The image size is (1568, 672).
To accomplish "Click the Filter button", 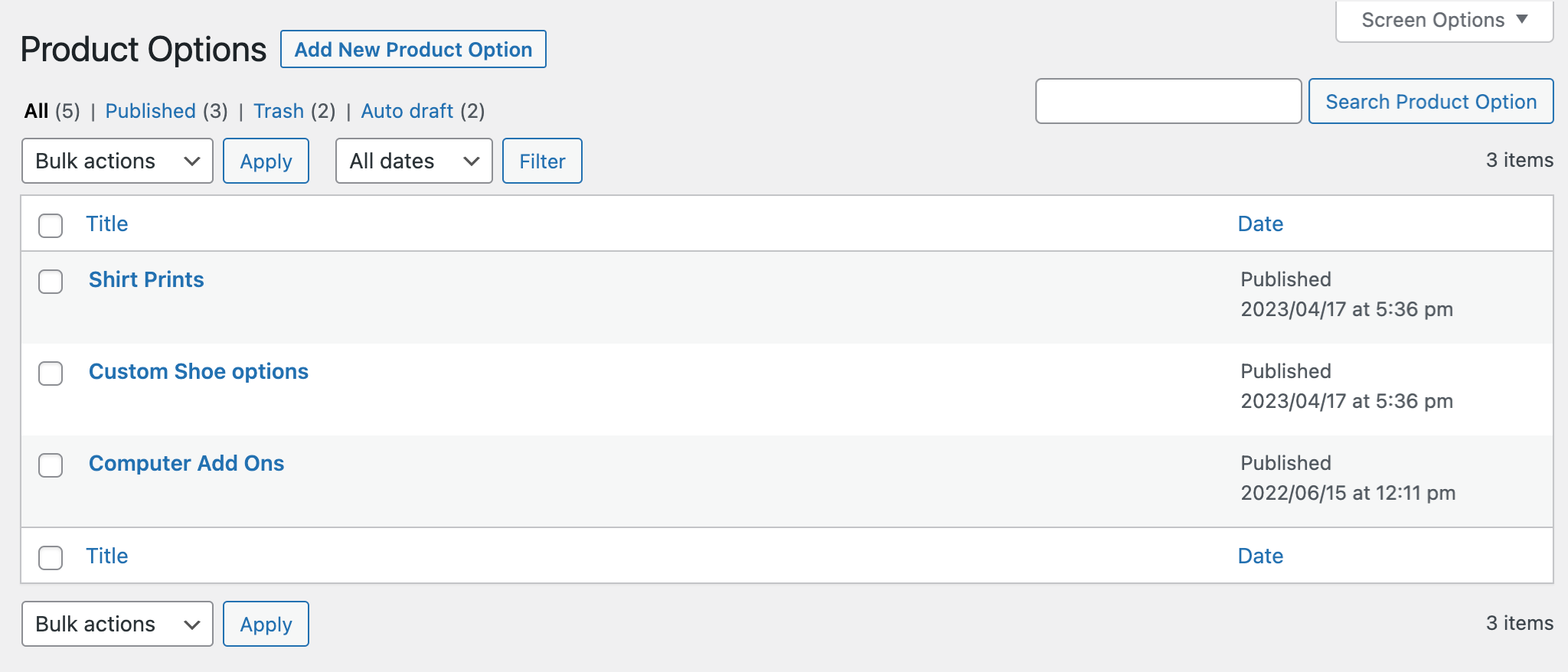I will pos(542,161).
